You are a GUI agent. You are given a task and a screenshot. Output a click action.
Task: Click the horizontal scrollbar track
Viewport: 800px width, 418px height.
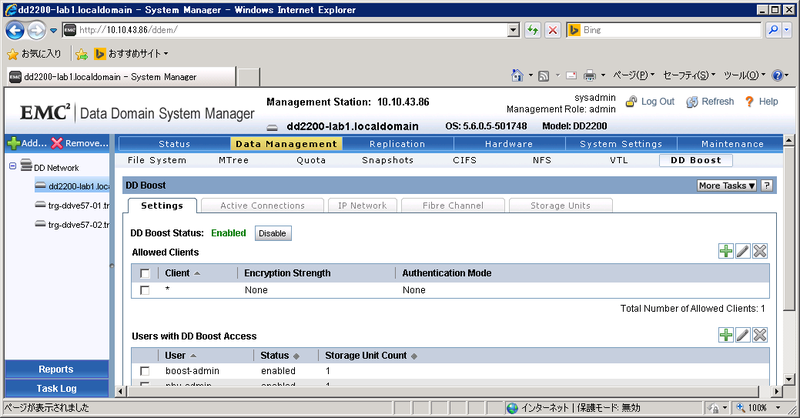[x=443, y=391]
